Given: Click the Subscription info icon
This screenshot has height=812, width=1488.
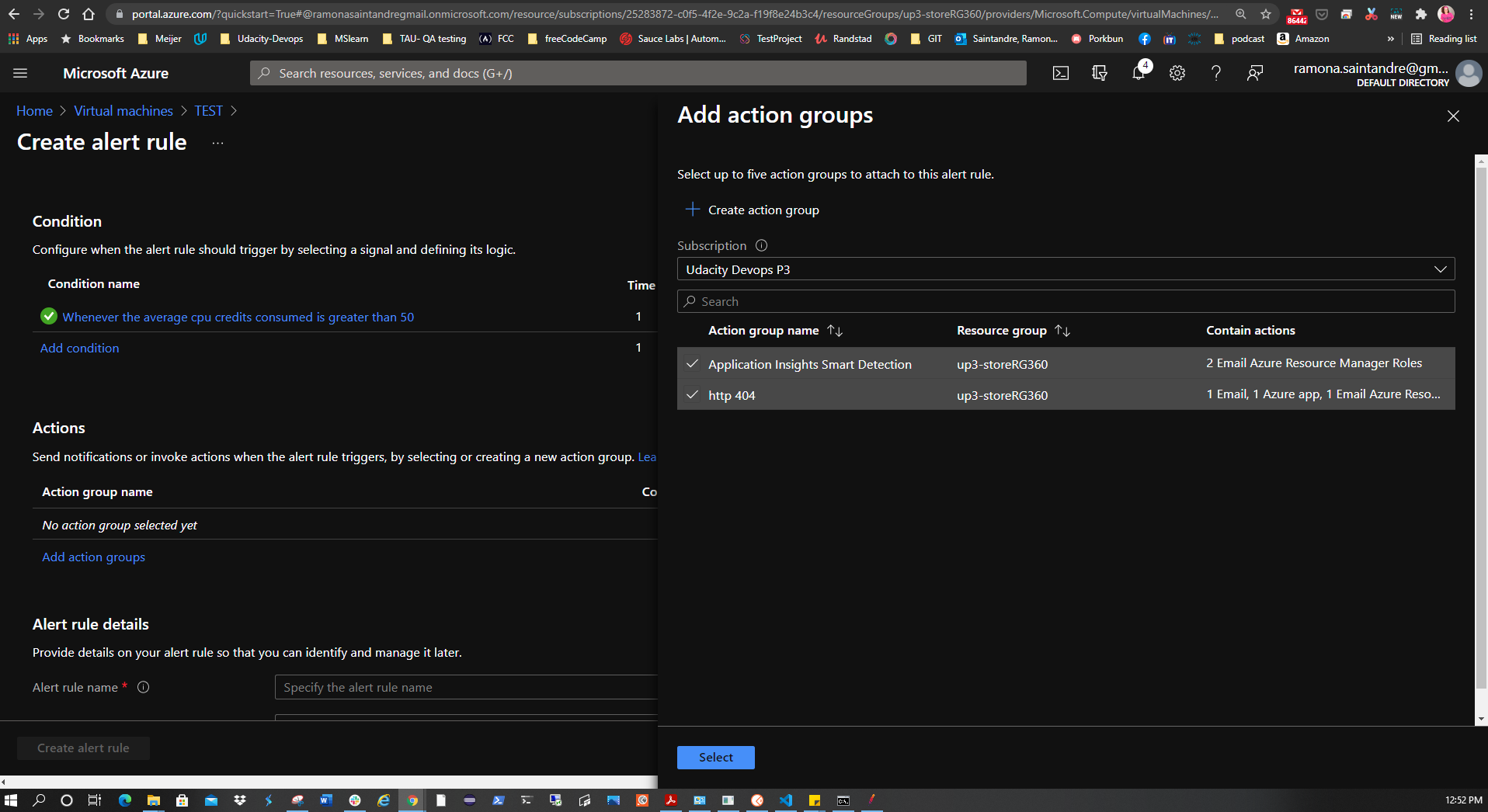Looking at the screenshot, I should click(x=762, y=245).
